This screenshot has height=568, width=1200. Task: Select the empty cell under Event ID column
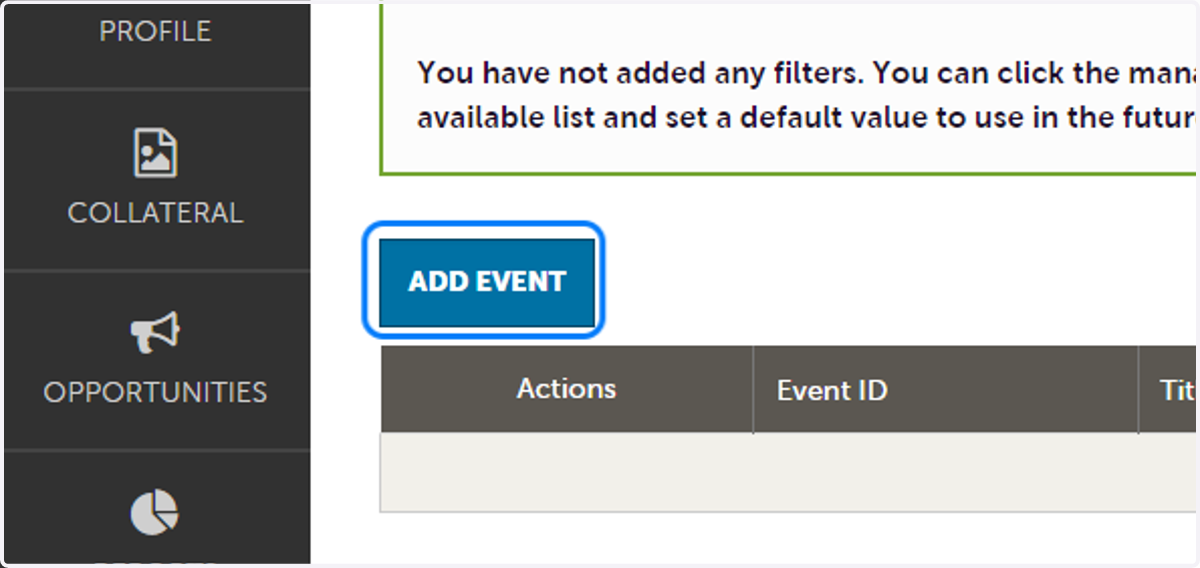(946, 472)
